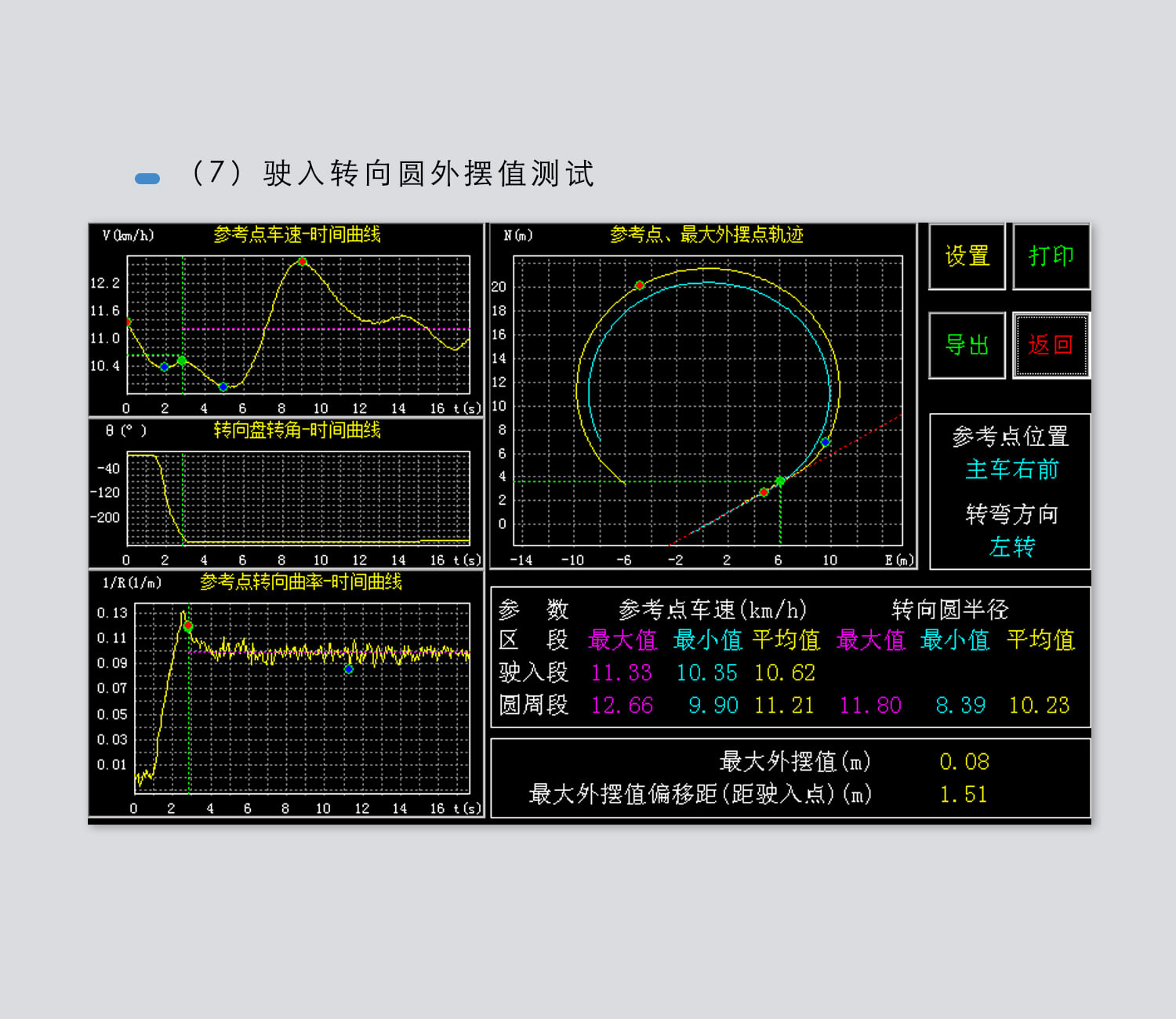Click the 导出 export button
The width and height of the screenshot is (1176, 1019).
967,345
